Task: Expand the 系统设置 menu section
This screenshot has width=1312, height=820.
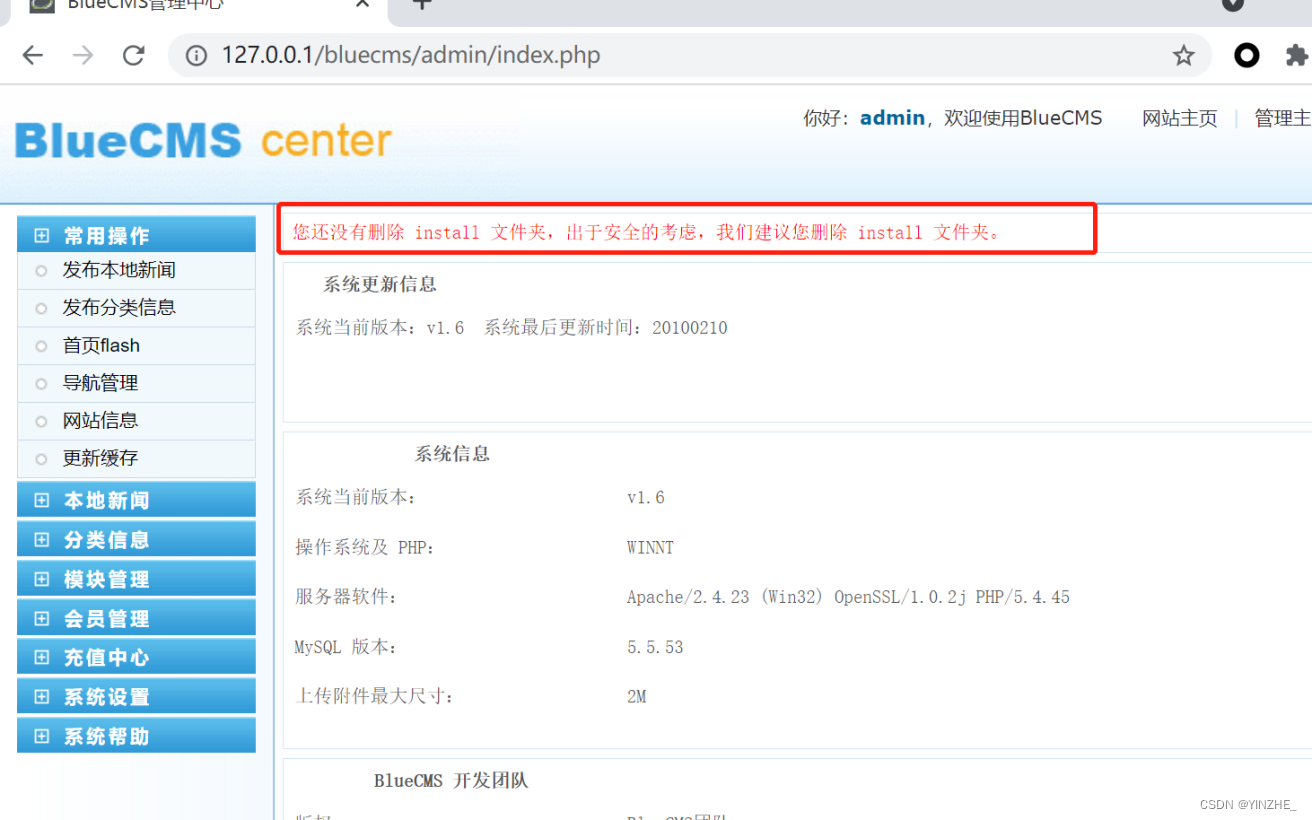Action: [136, 697]
